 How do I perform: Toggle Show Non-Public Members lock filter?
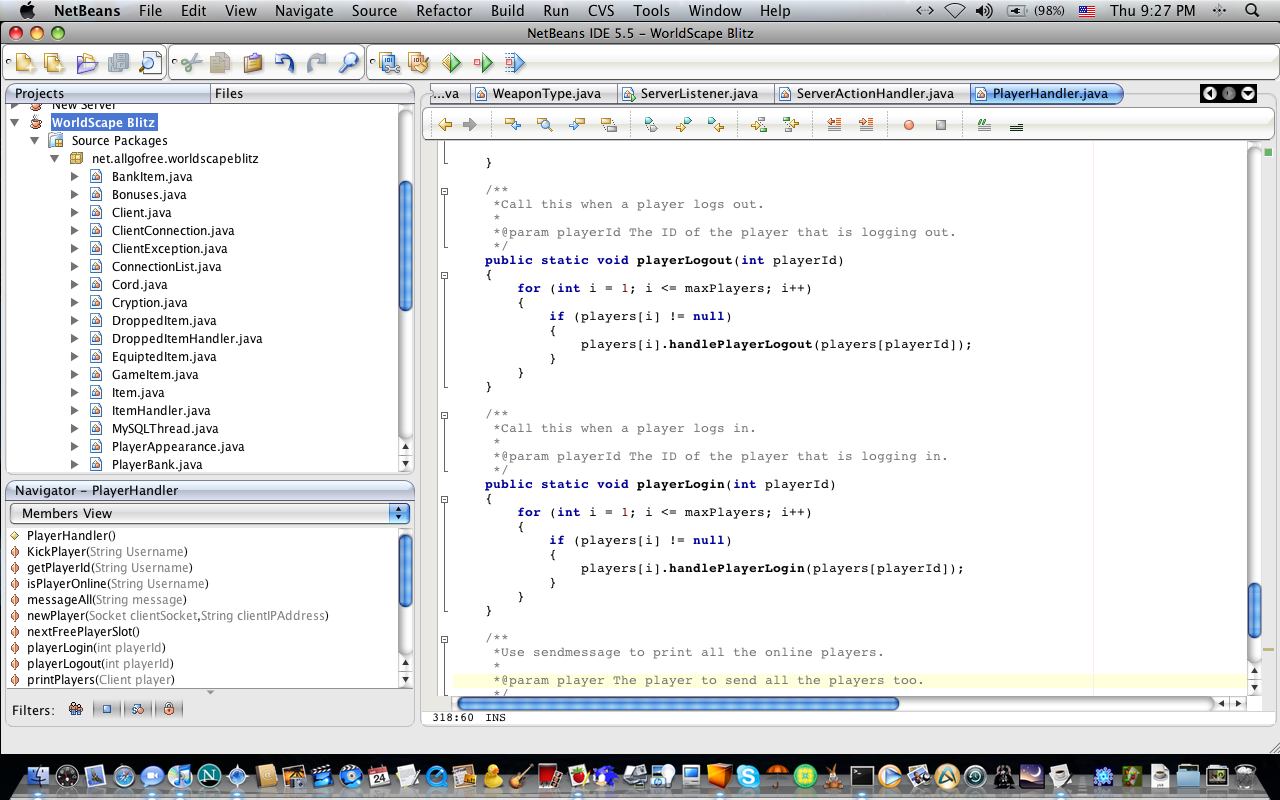pyautogui.click(x=169, y=709)
